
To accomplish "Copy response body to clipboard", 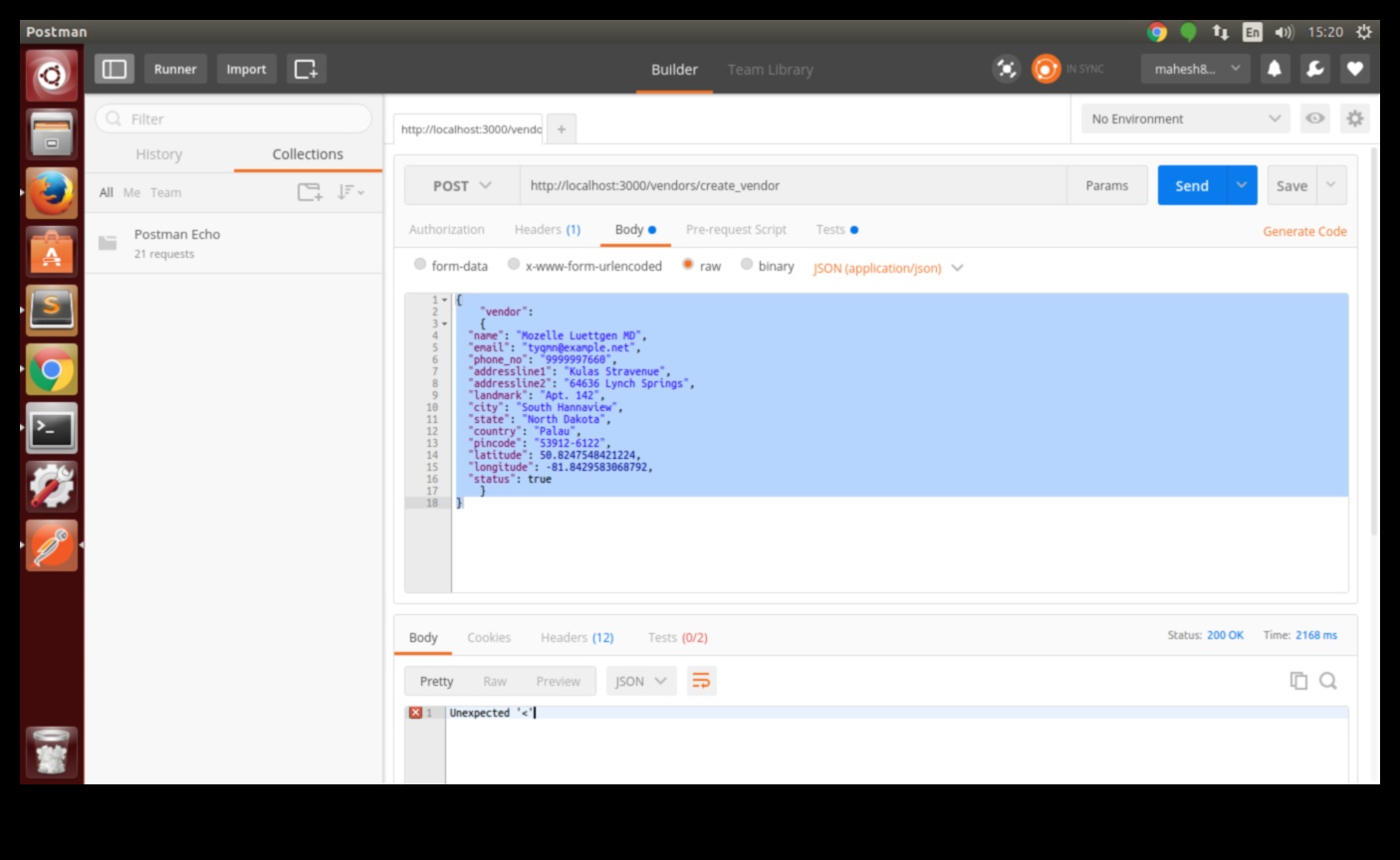I will 1298,681.
